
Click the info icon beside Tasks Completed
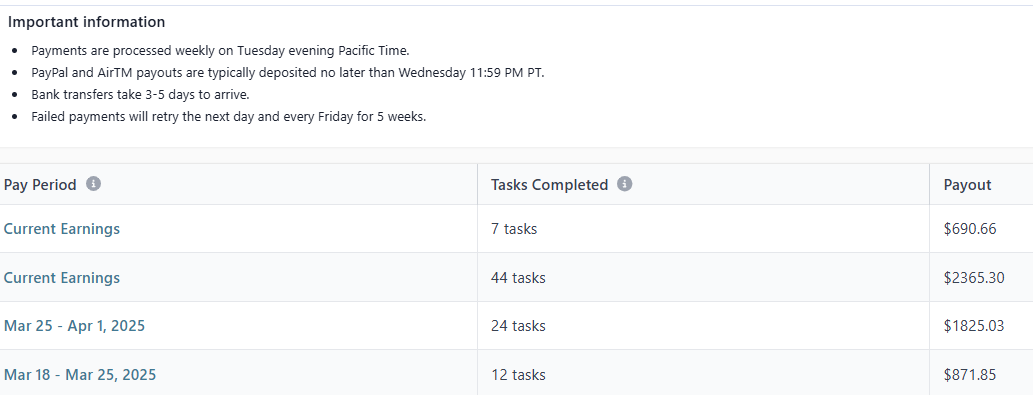click(x=625, y=184)
